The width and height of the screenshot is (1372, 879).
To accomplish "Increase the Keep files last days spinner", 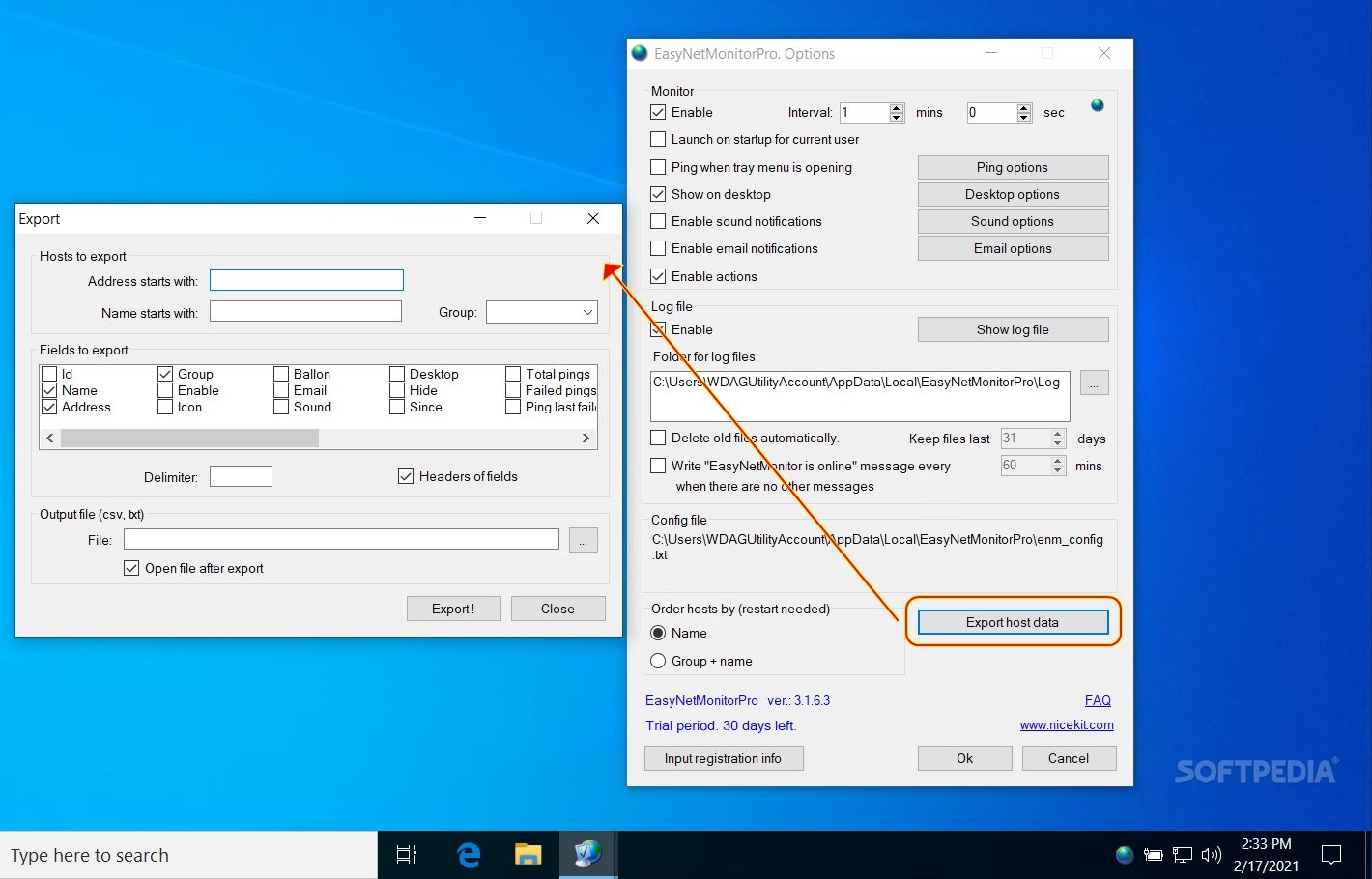I will [1058, 433].
